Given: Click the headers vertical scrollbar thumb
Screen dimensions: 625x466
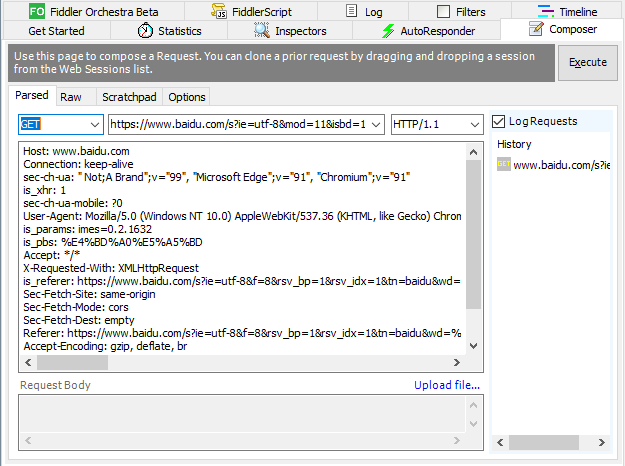Looking at the screenshot, I should tap(473, 234).
